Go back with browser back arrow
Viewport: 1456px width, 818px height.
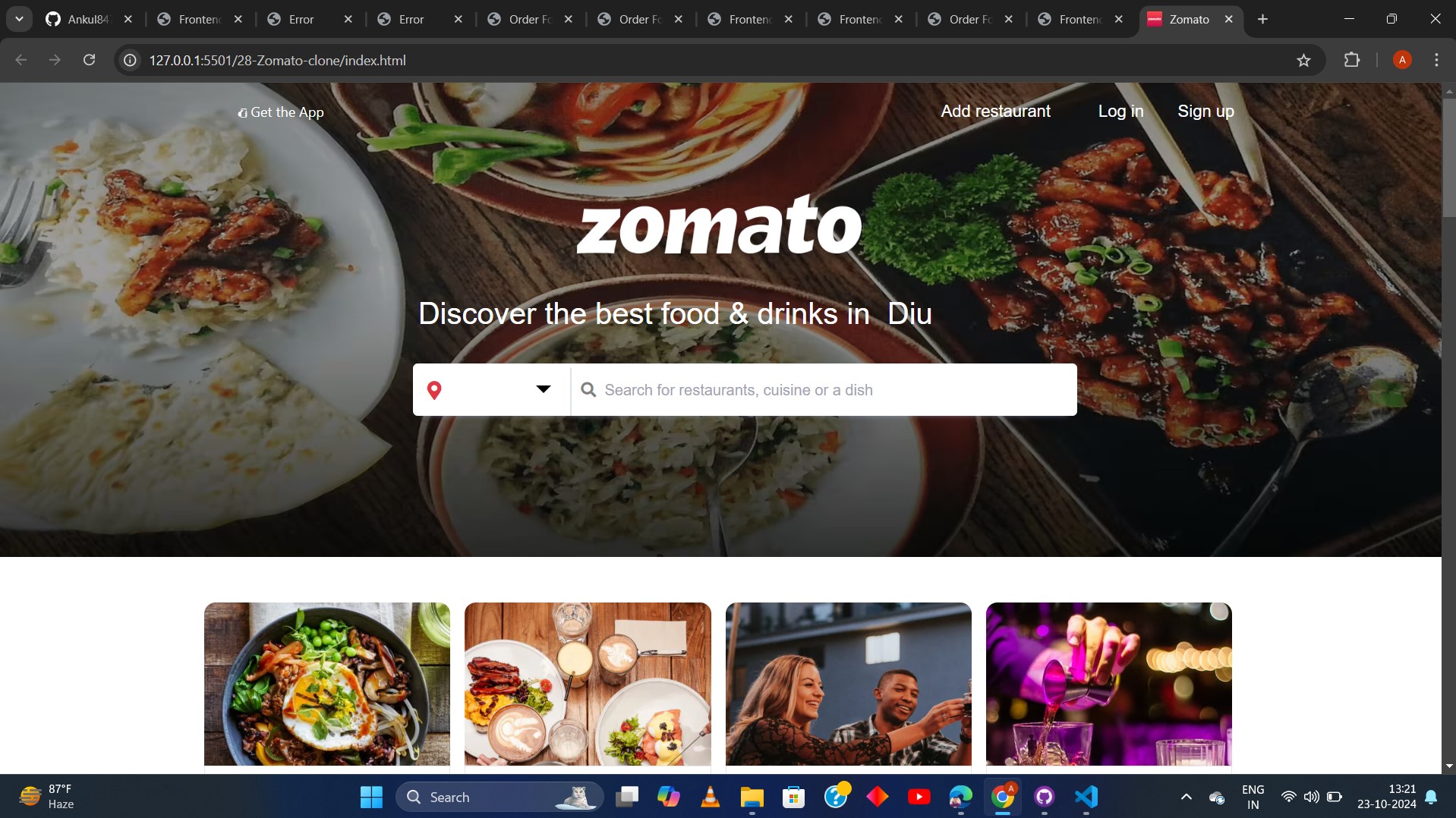pos(21,60)
